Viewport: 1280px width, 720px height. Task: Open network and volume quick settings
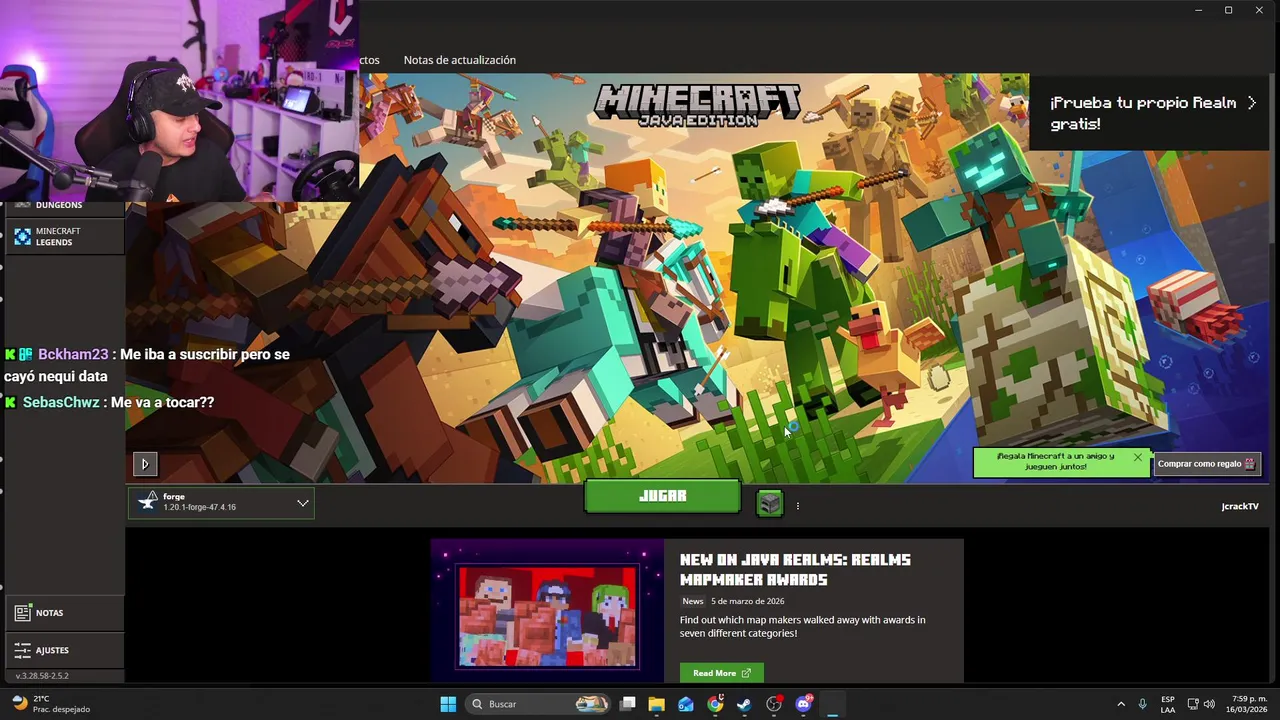click(x=1200, y=704)
